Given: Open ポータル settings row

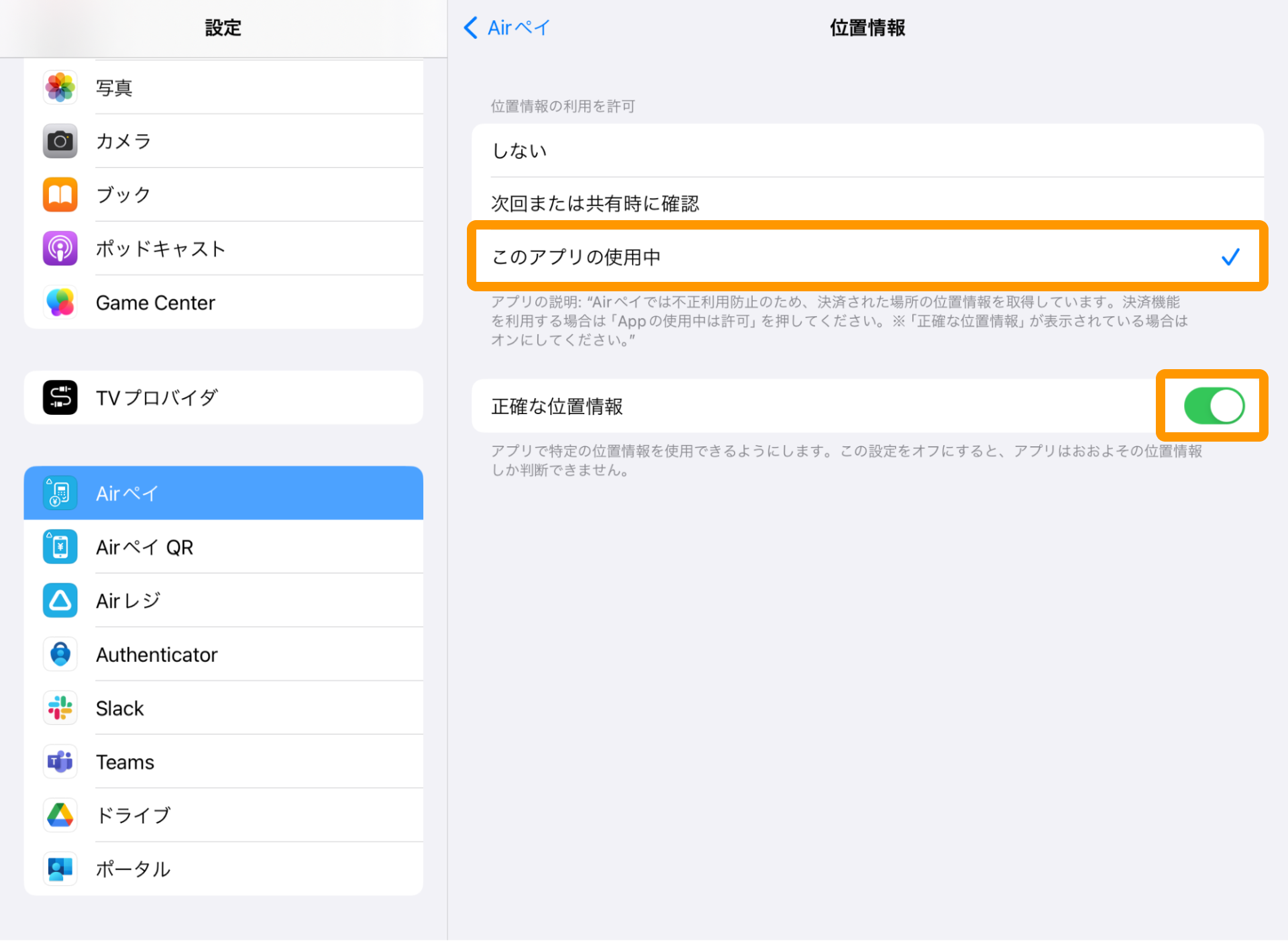Looking at the screenshot, I should 223,869.
